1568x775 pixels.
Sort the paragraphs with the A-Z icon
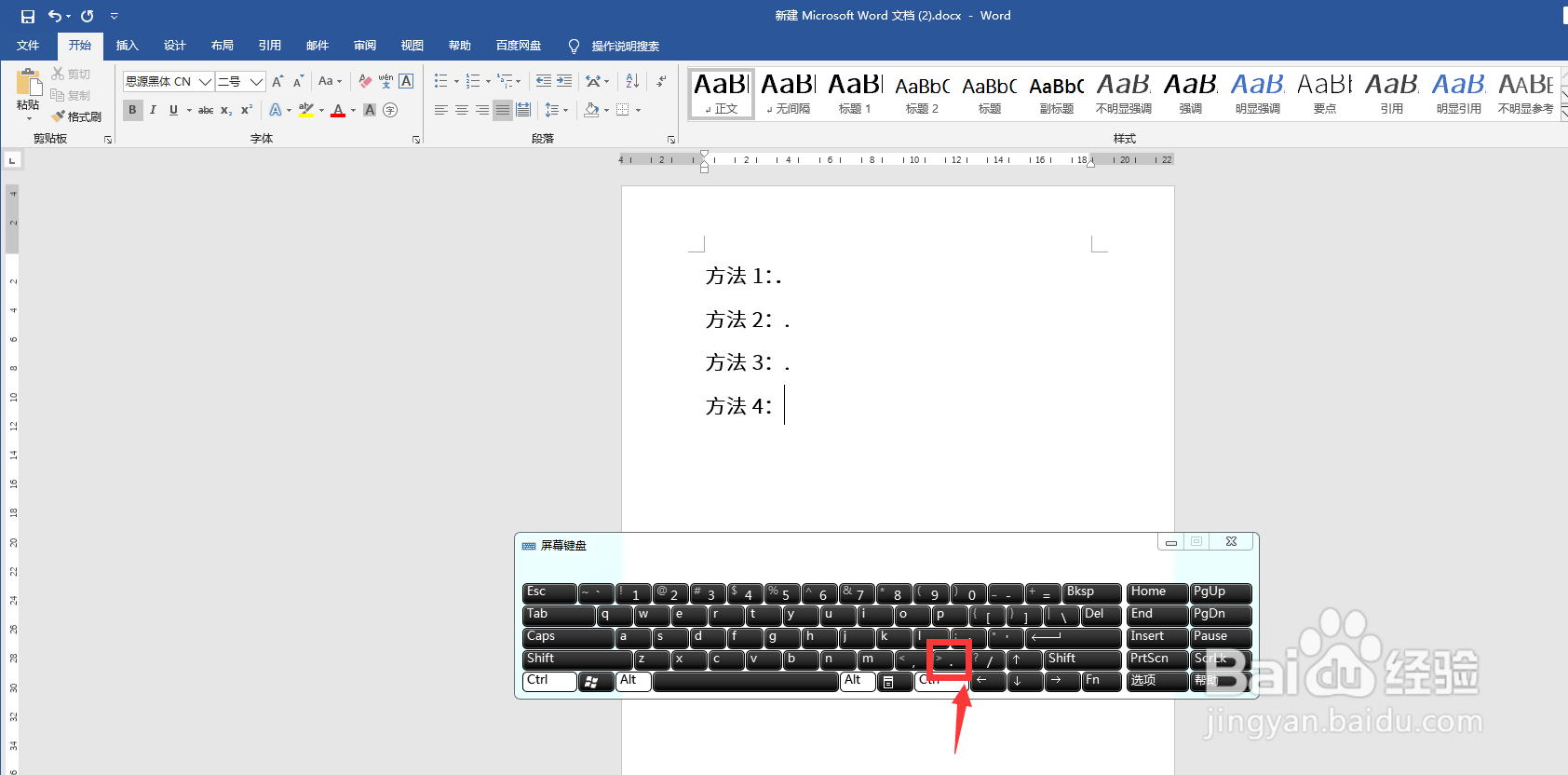coord(632,82)
